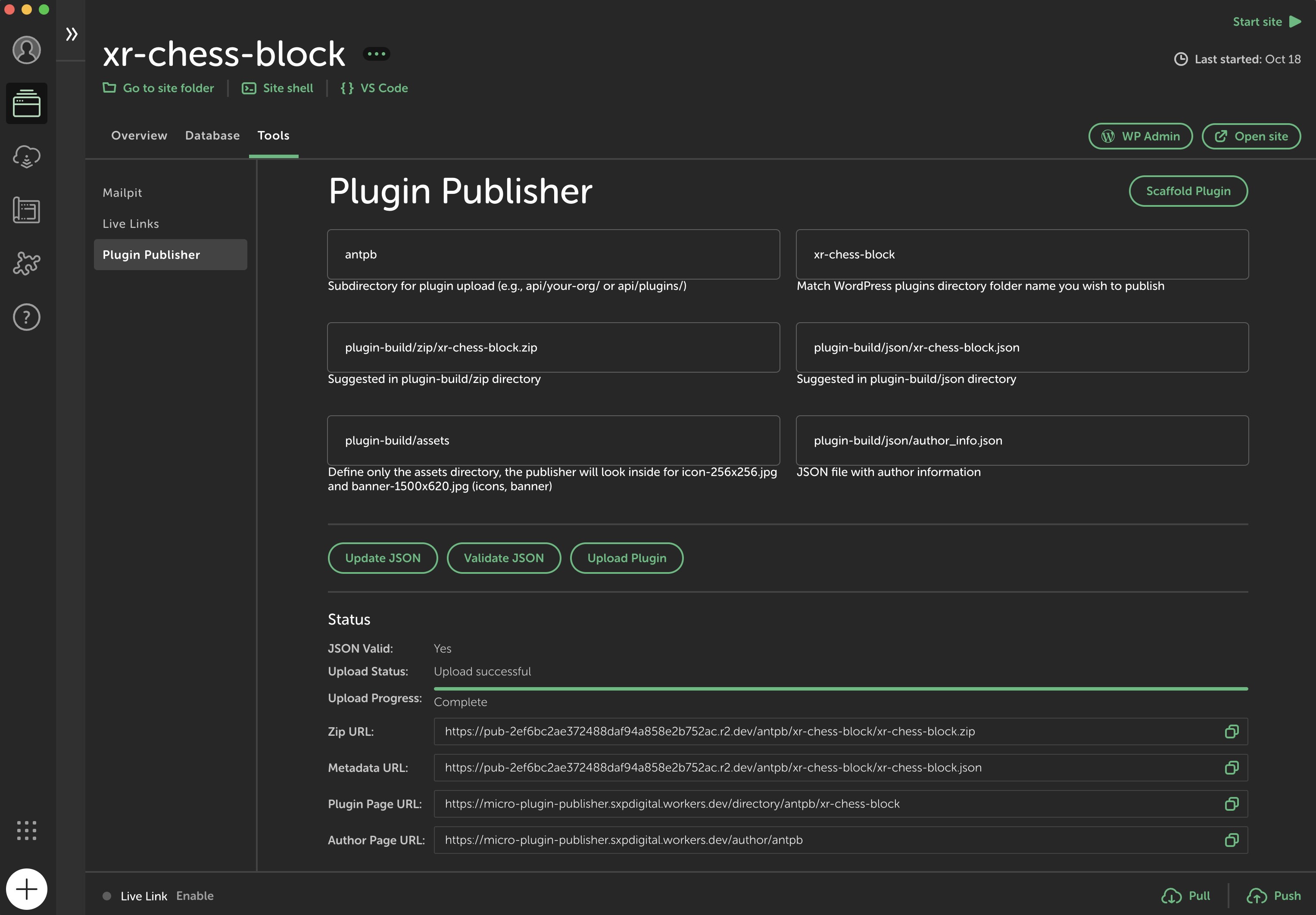Viewport: 1316px width, 915px height.
Task: Switch to the Overview tab
Action: tap(139, 136)
